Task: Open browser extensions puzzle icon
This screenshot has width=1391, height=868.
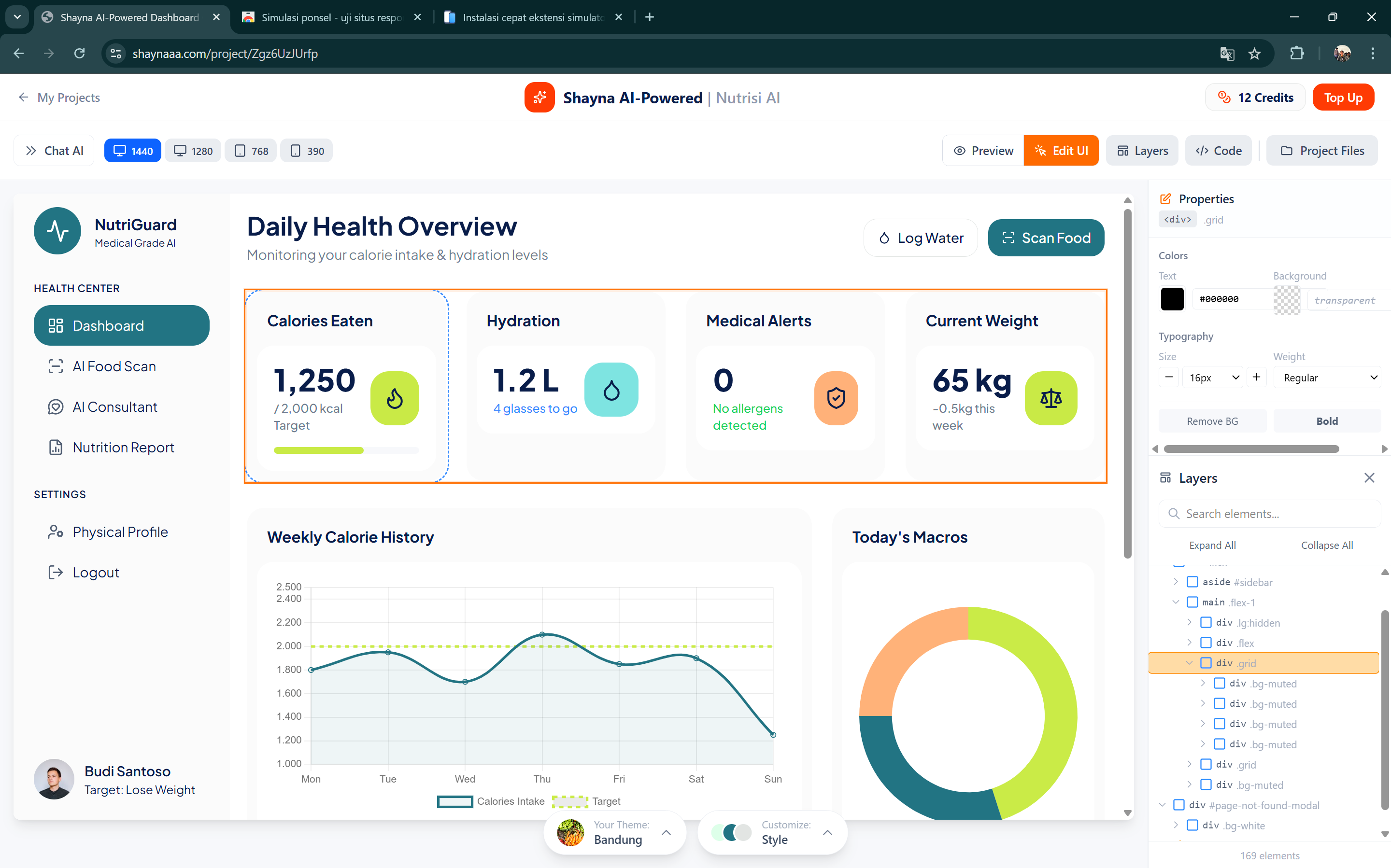Action: pyautogui.click(x=1296, y=54)
